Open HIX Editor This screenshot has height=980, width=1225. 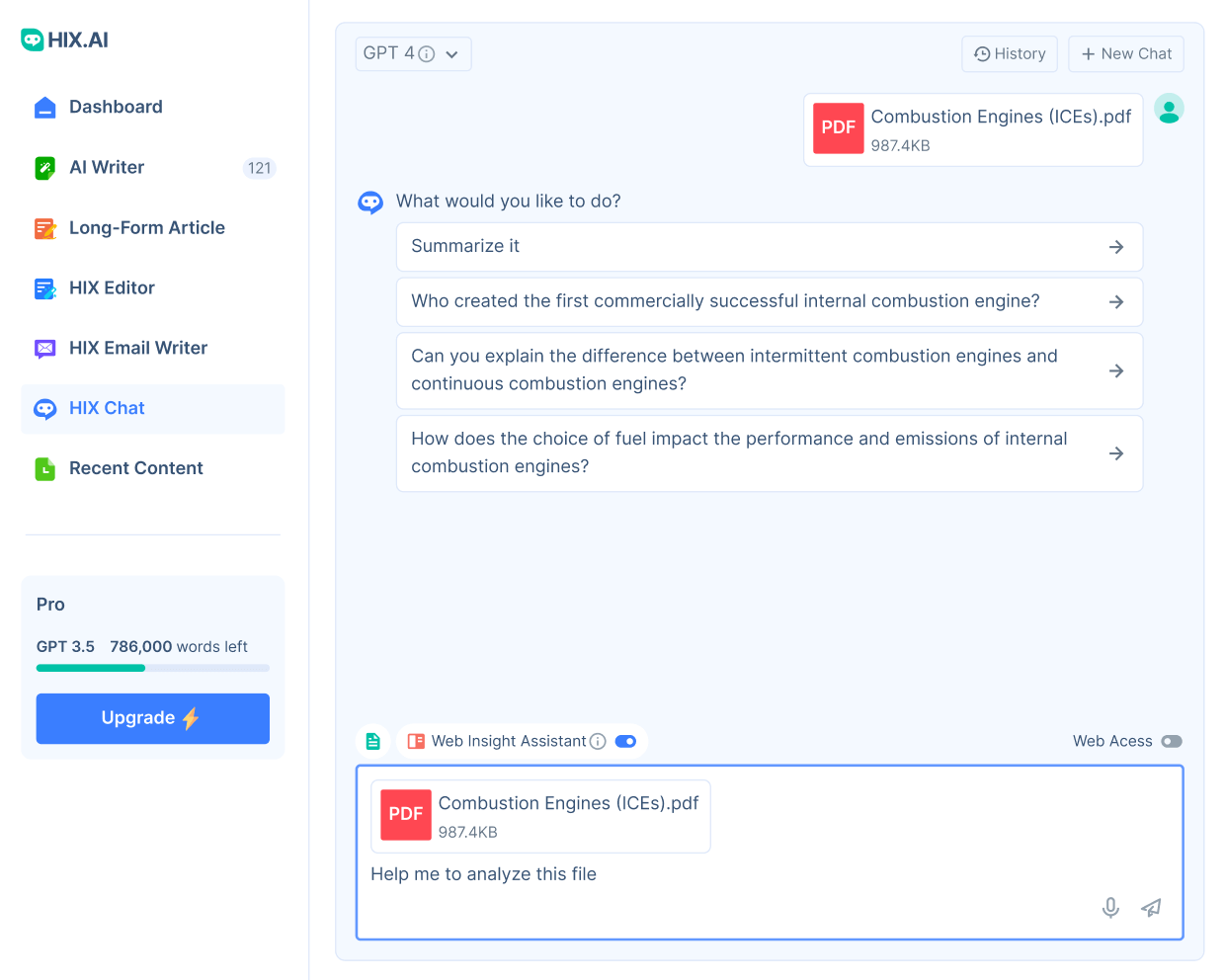[112, 287]
